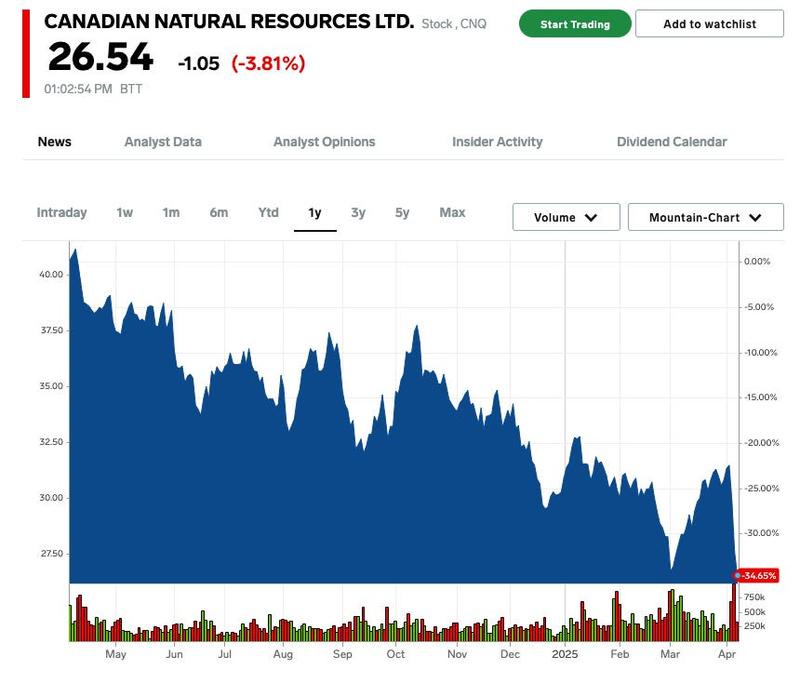Select the 3y time range
The height and width of the screenshot is (686, 800).
358,213
